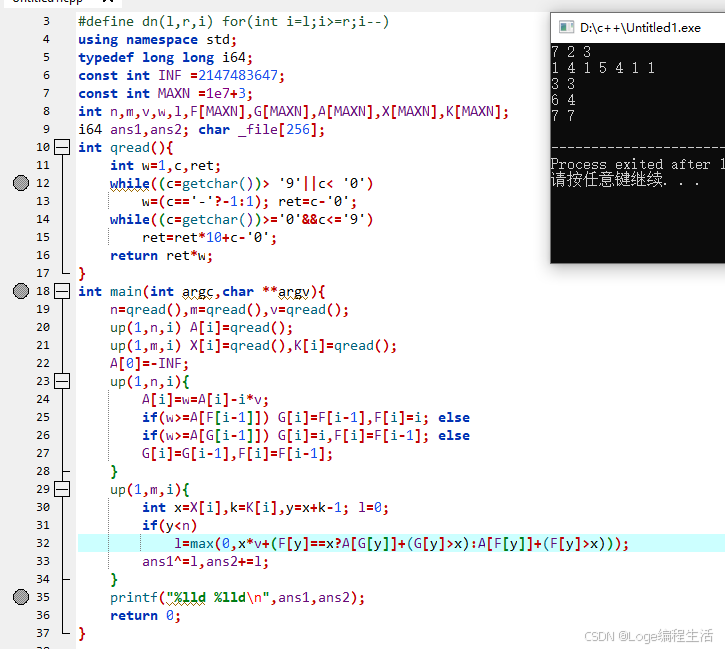
Task: Toggle the breakpoint marker on line 35
Action: [21, 597]
